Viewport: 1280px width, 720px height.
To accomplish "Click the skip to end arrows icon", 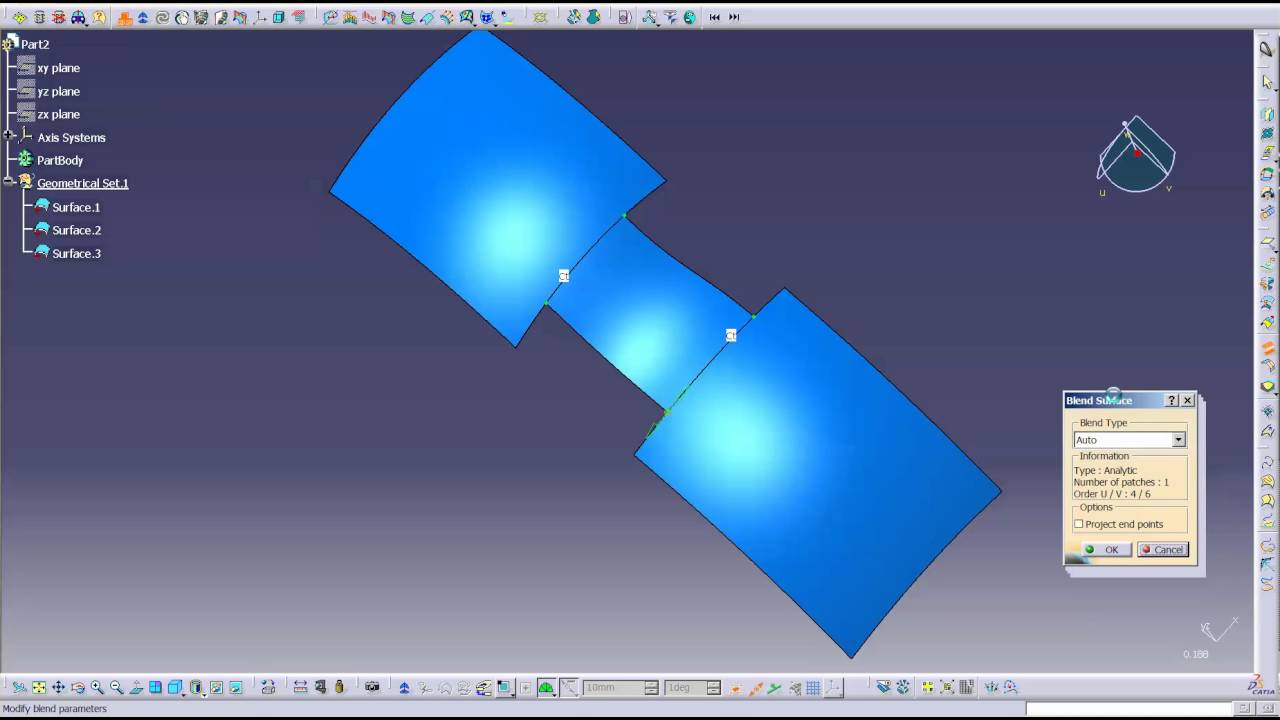I will point(734,17).
